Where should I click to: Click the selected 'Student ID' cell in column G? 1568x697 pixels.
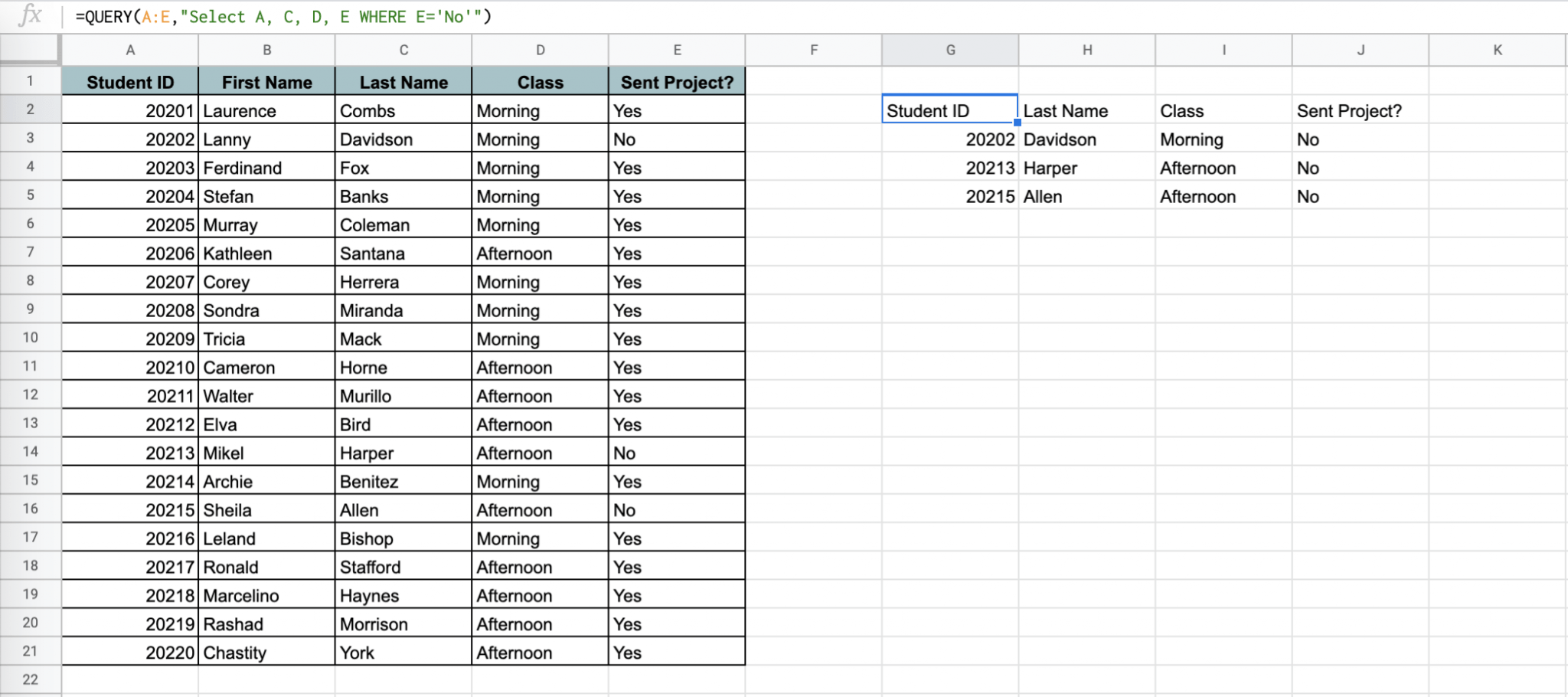pyautogui.click(x=950, y=110)
